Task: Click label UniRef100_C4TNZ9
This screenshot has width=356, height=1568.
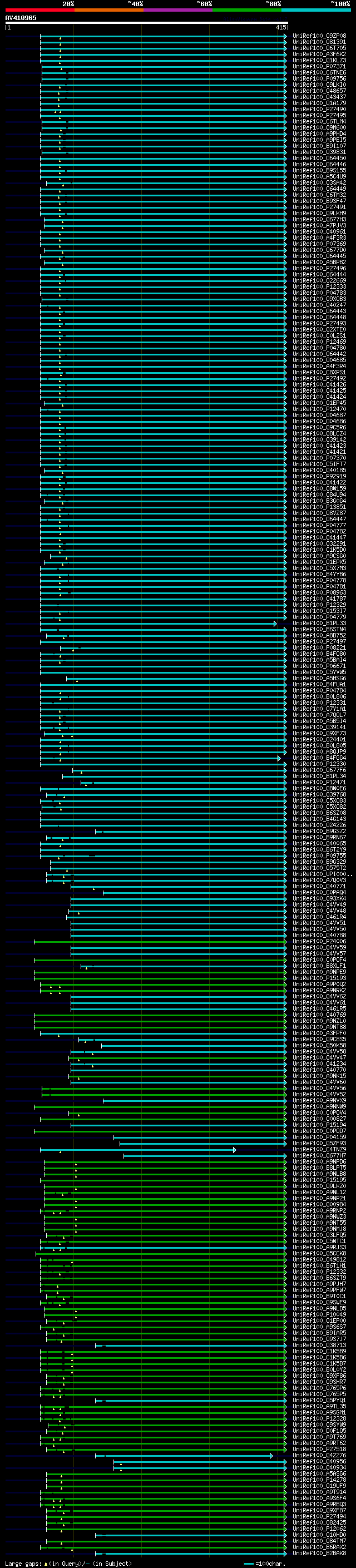Action: [319, 1149]
